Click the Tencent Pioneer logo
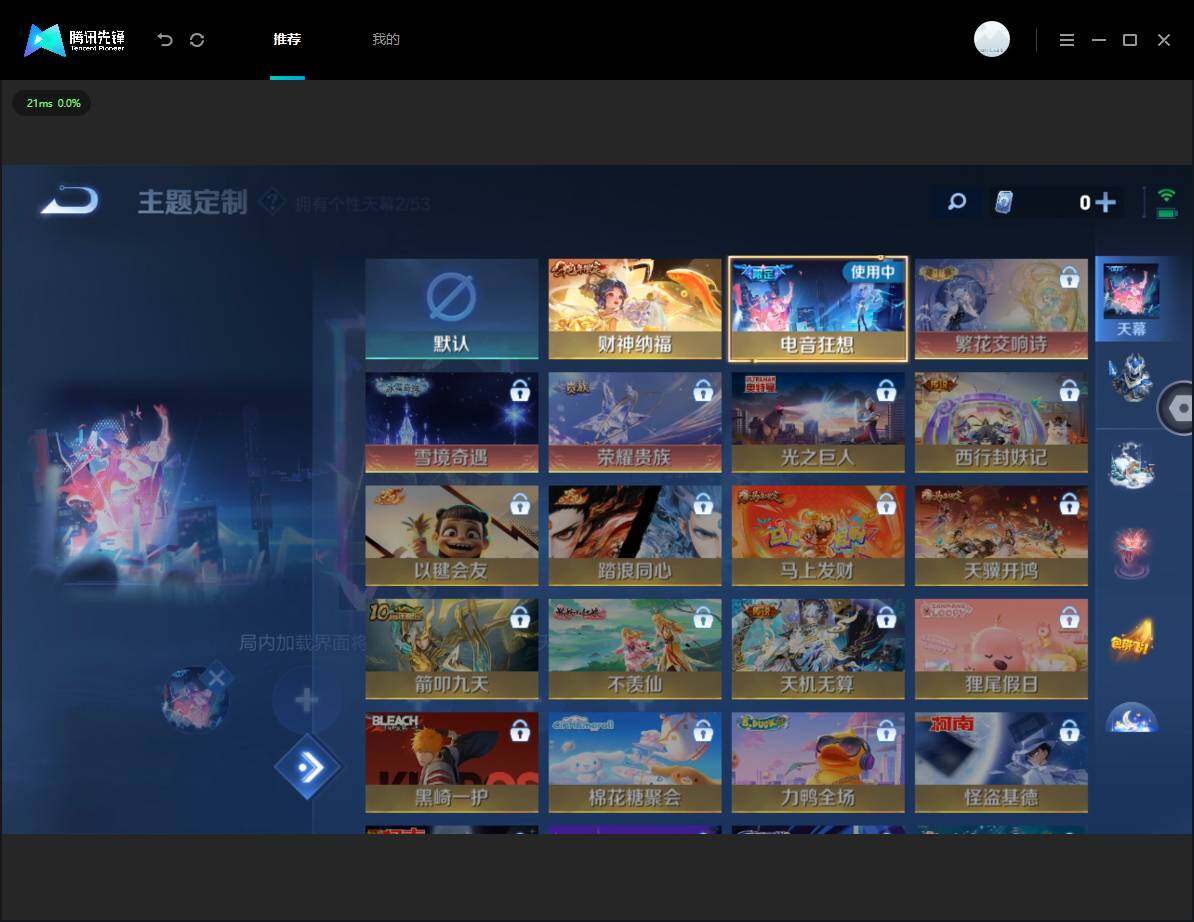Screen dimensions: 1194x922 (x=74, y=40)
